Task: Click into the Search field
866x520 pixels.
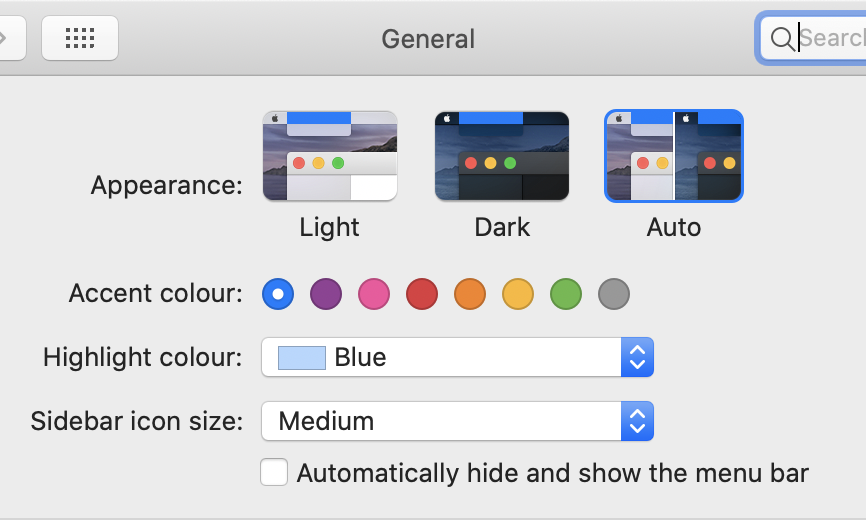Action: [x=830, y=39]
